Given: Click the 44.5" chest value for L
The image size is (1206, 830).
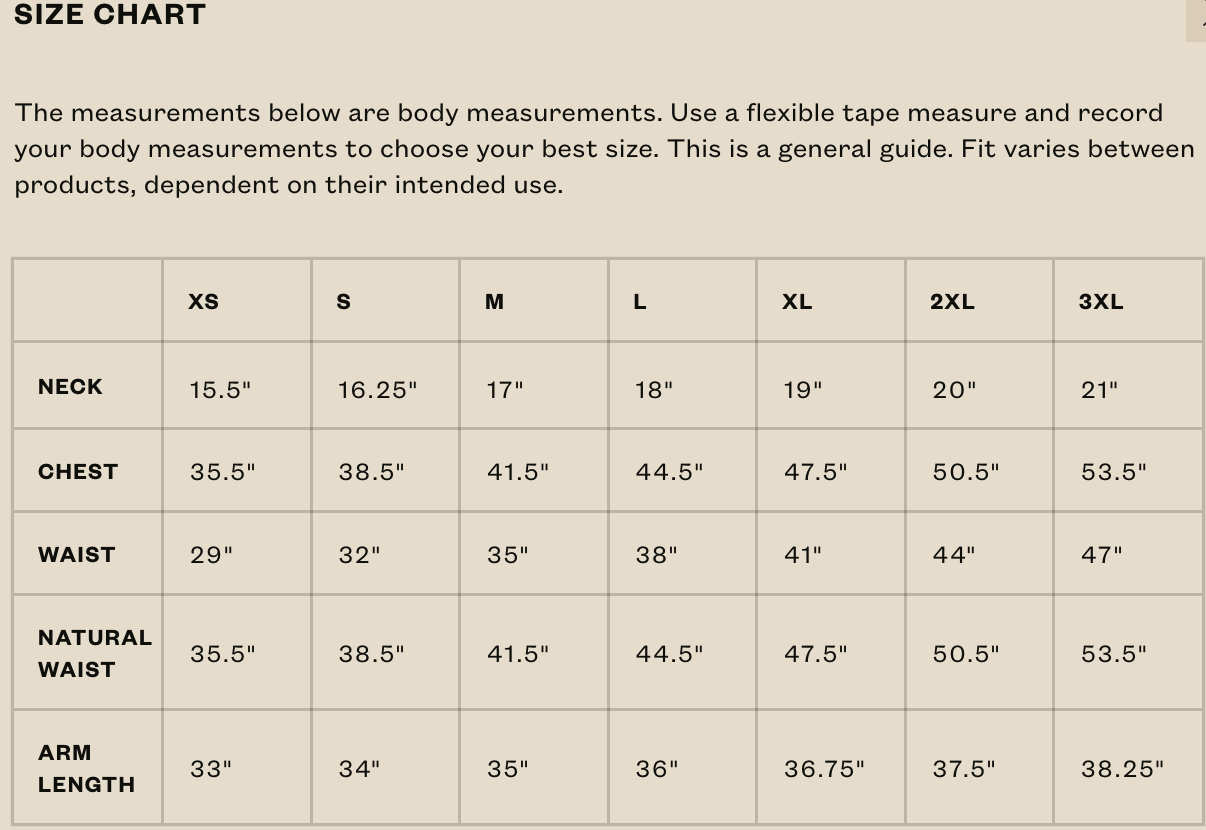Looking at the screenshot, I should click(x=669, y=472).
